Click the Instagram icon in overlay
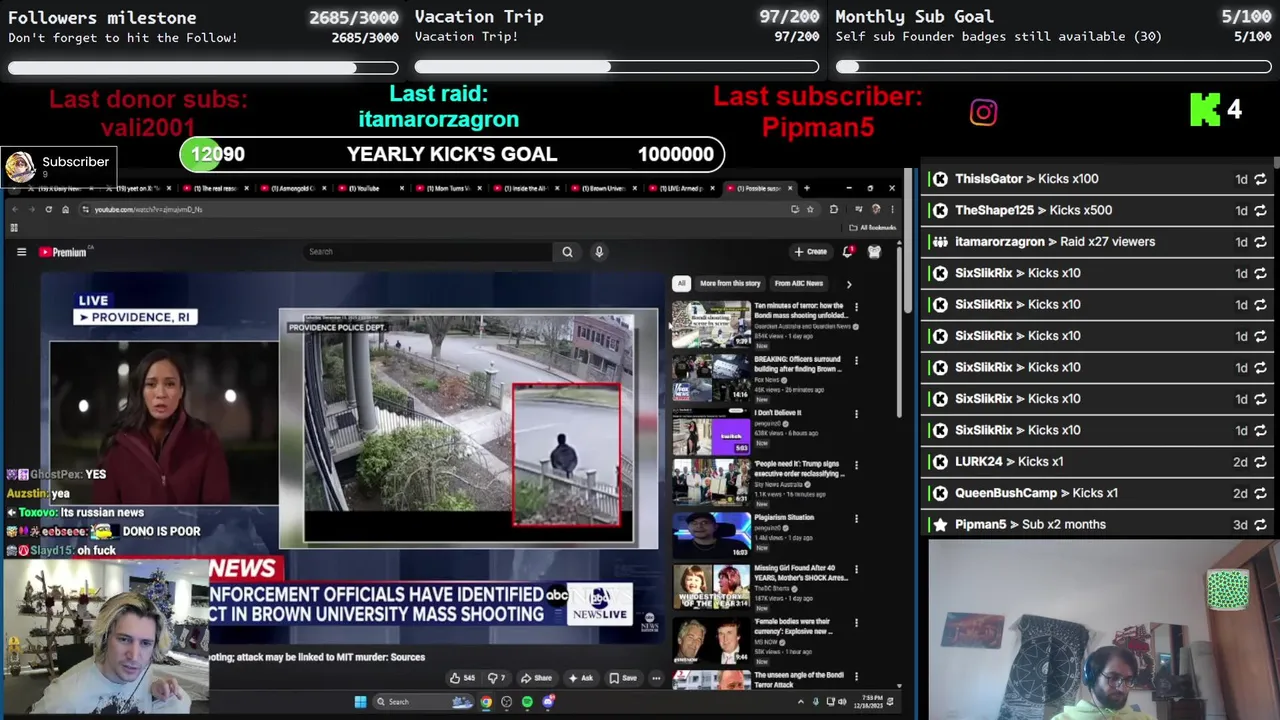1280x720 pixels. point(983,112)
